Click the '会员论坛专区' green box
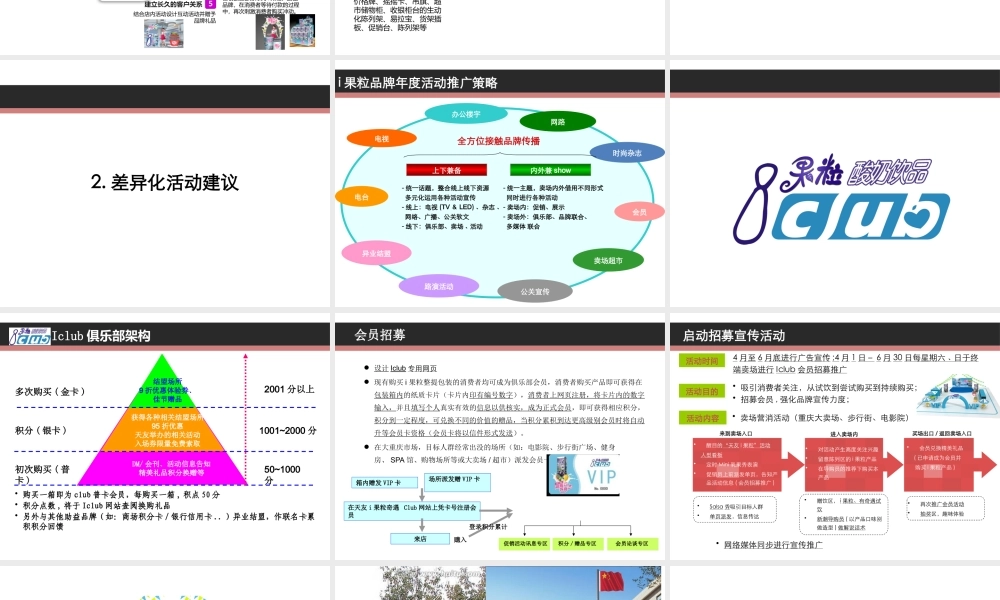 pyautogui.click(x=631, y=544)
